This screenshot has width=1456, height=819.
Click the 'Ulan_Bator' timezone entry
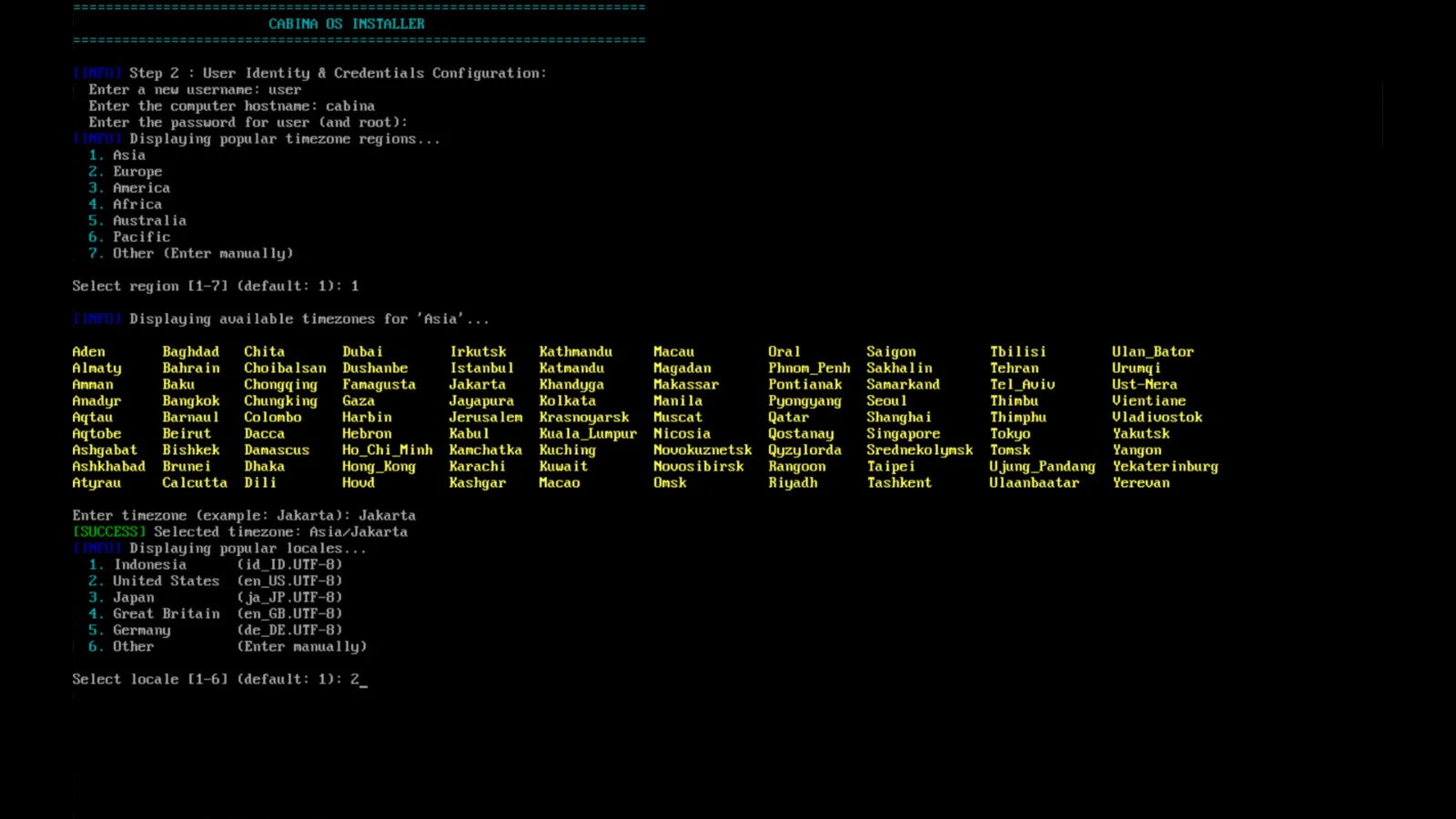(x=1153, y=351)
